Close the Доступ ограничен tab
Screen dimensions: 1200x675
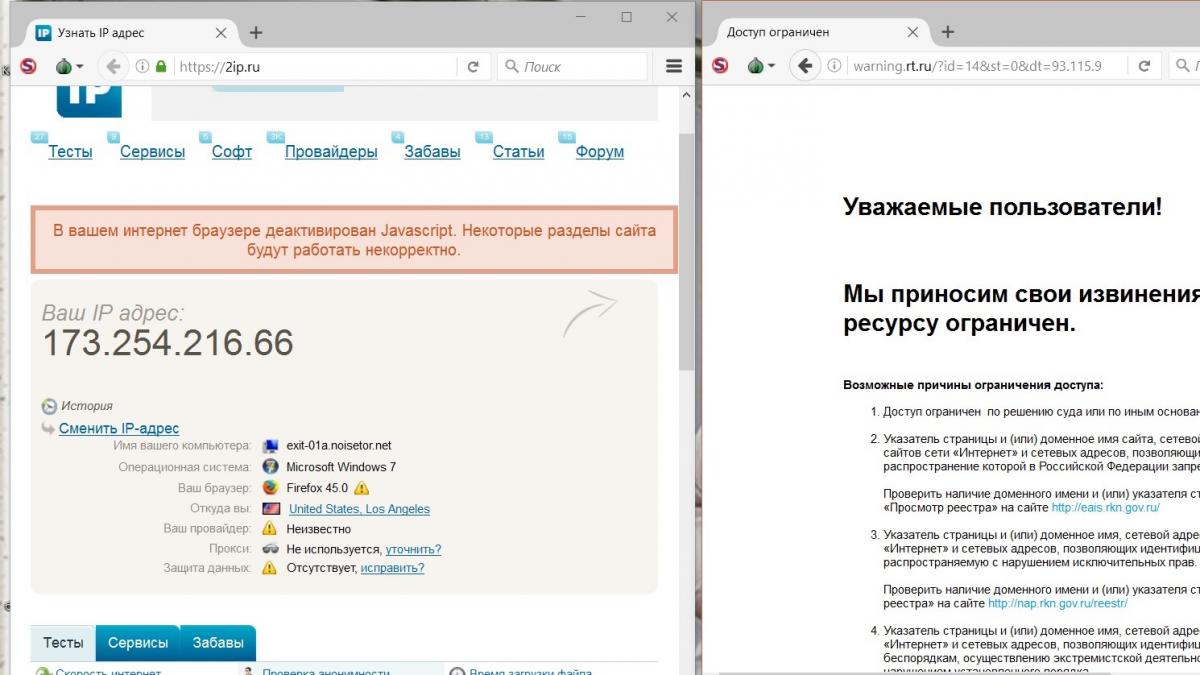913,32
